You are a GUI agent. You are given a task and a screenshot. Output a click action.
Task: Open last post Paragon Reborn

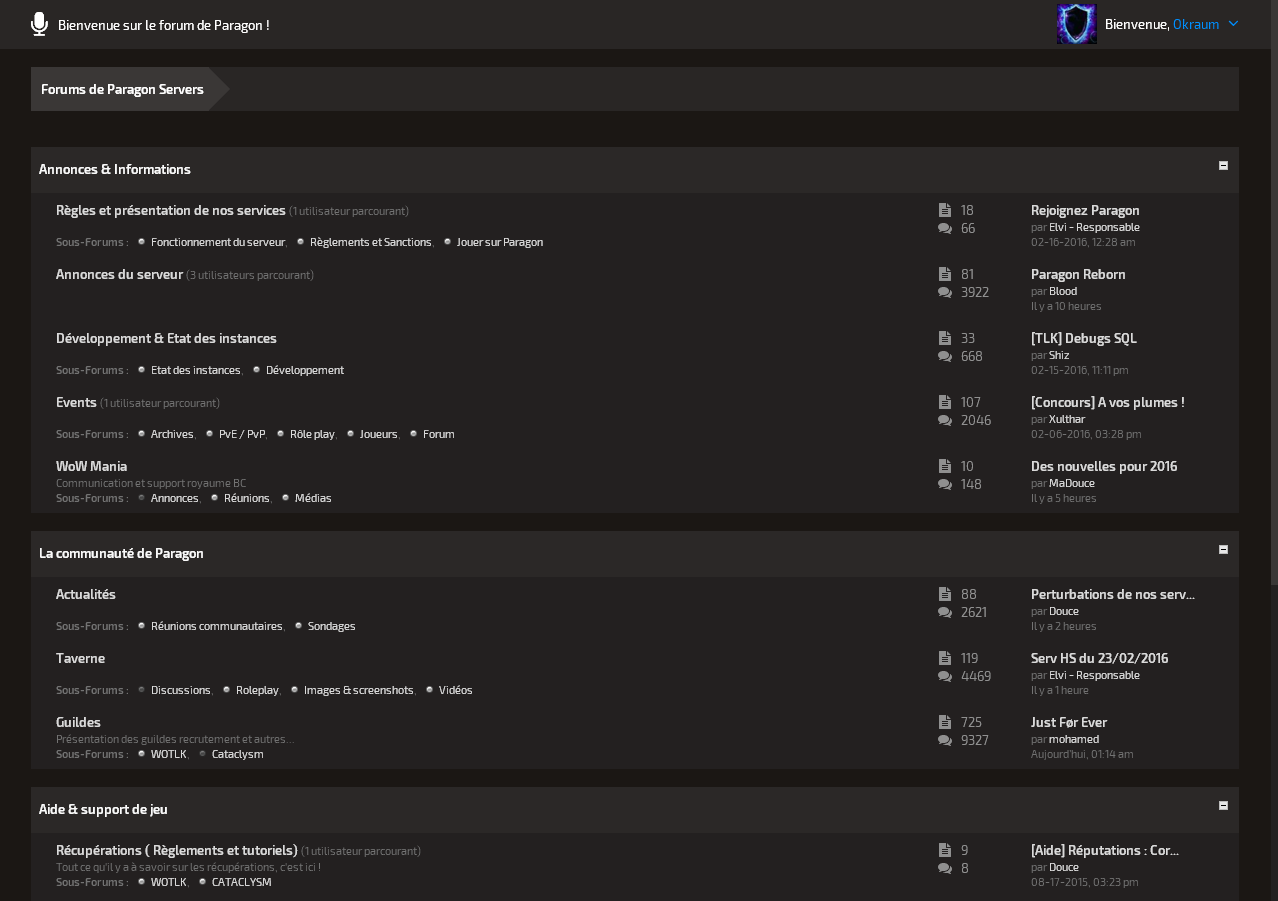pyautogui.click(x=1078, y=275)
